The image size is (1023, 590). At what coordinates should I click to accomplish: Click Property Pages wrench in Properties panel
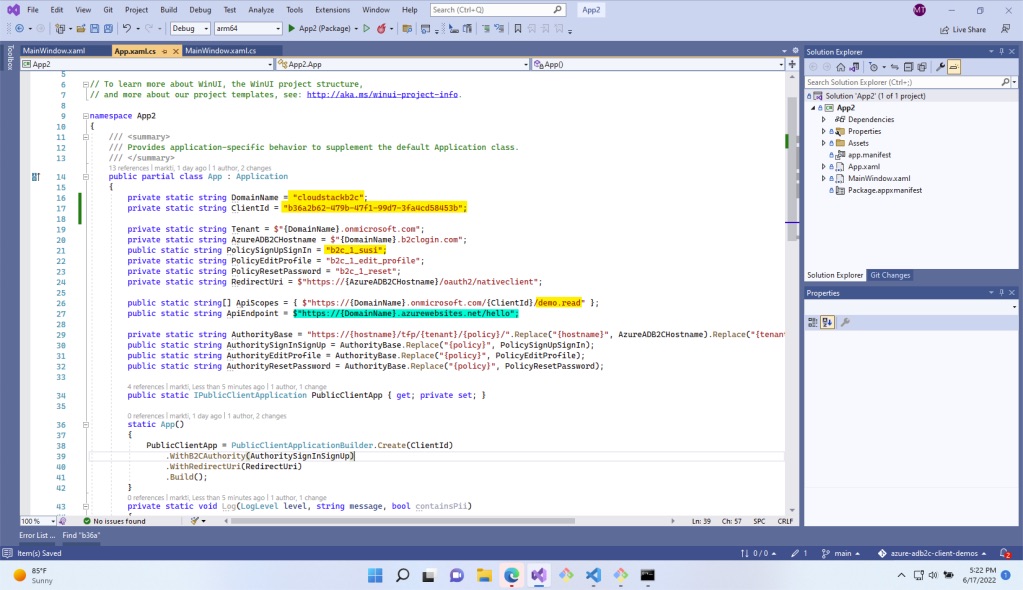(x=845, y=322)
